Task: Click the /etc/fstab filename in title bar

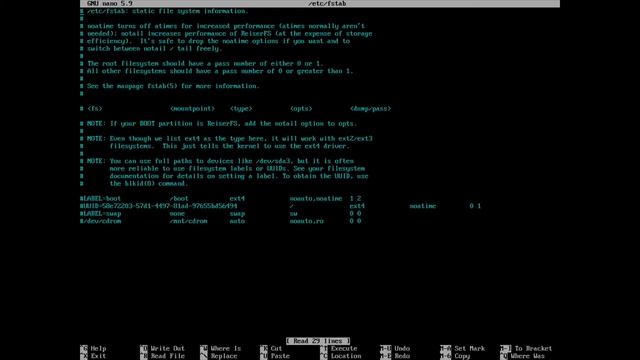Action: [x=327, y=4]
